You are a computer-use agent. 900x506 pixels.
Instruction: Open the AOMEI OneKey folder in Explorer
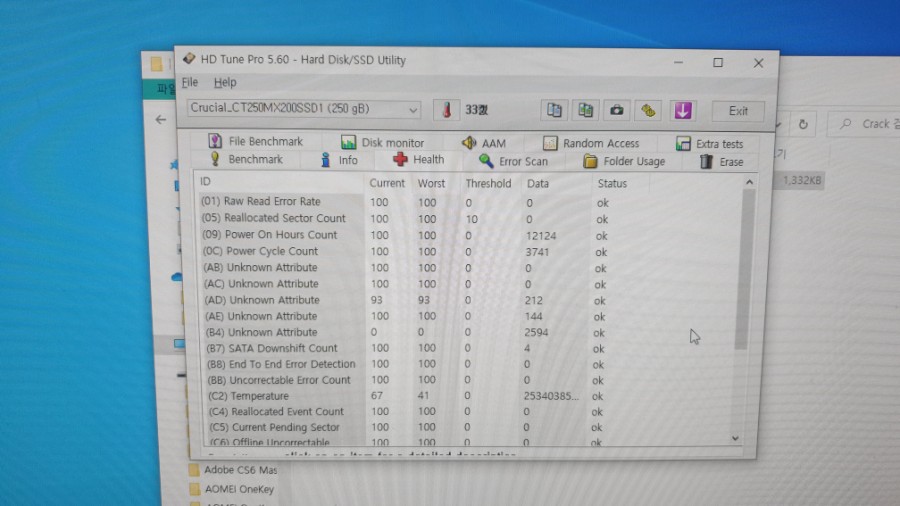(232, 489)
